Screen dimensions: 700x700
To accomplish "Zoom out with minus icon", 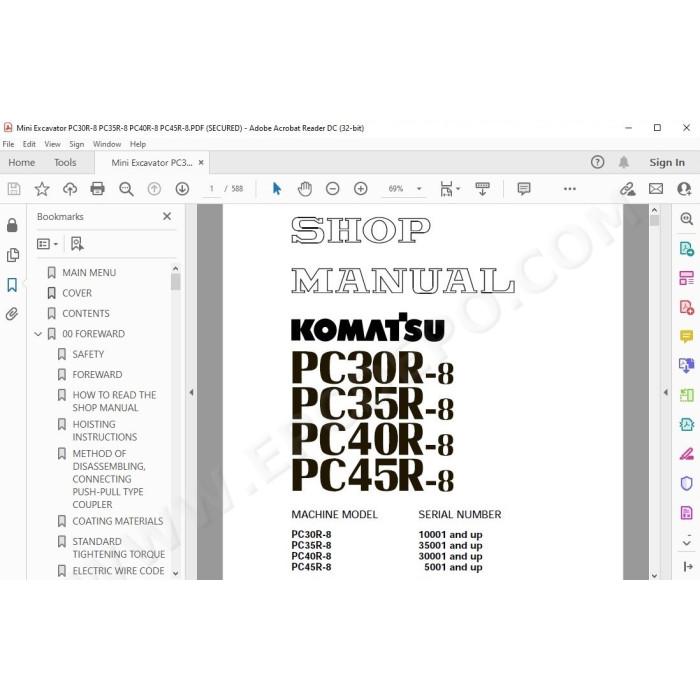I will point(333,189).
